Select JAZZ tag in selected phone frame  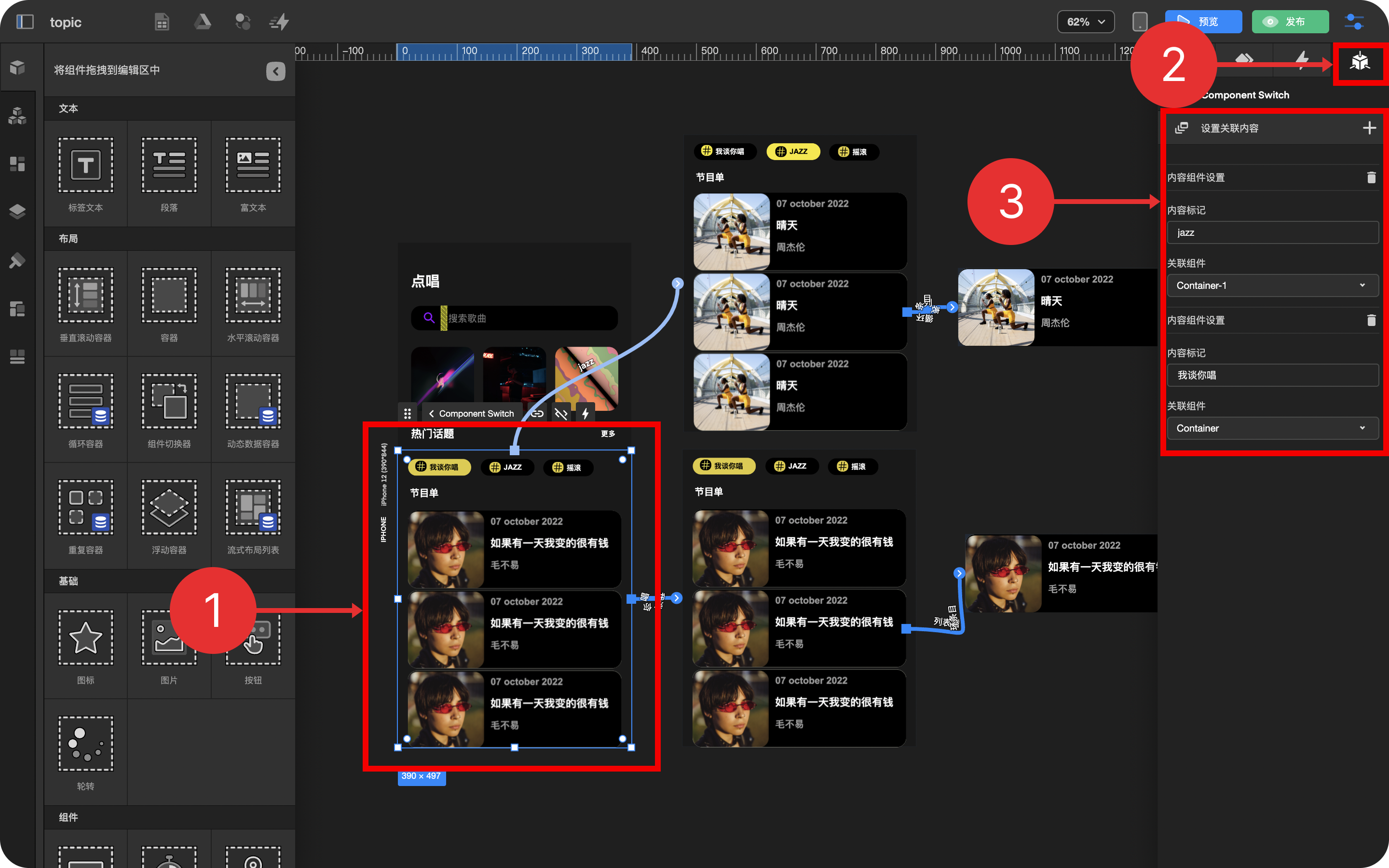pyautogui.click(x=507, y=467)
